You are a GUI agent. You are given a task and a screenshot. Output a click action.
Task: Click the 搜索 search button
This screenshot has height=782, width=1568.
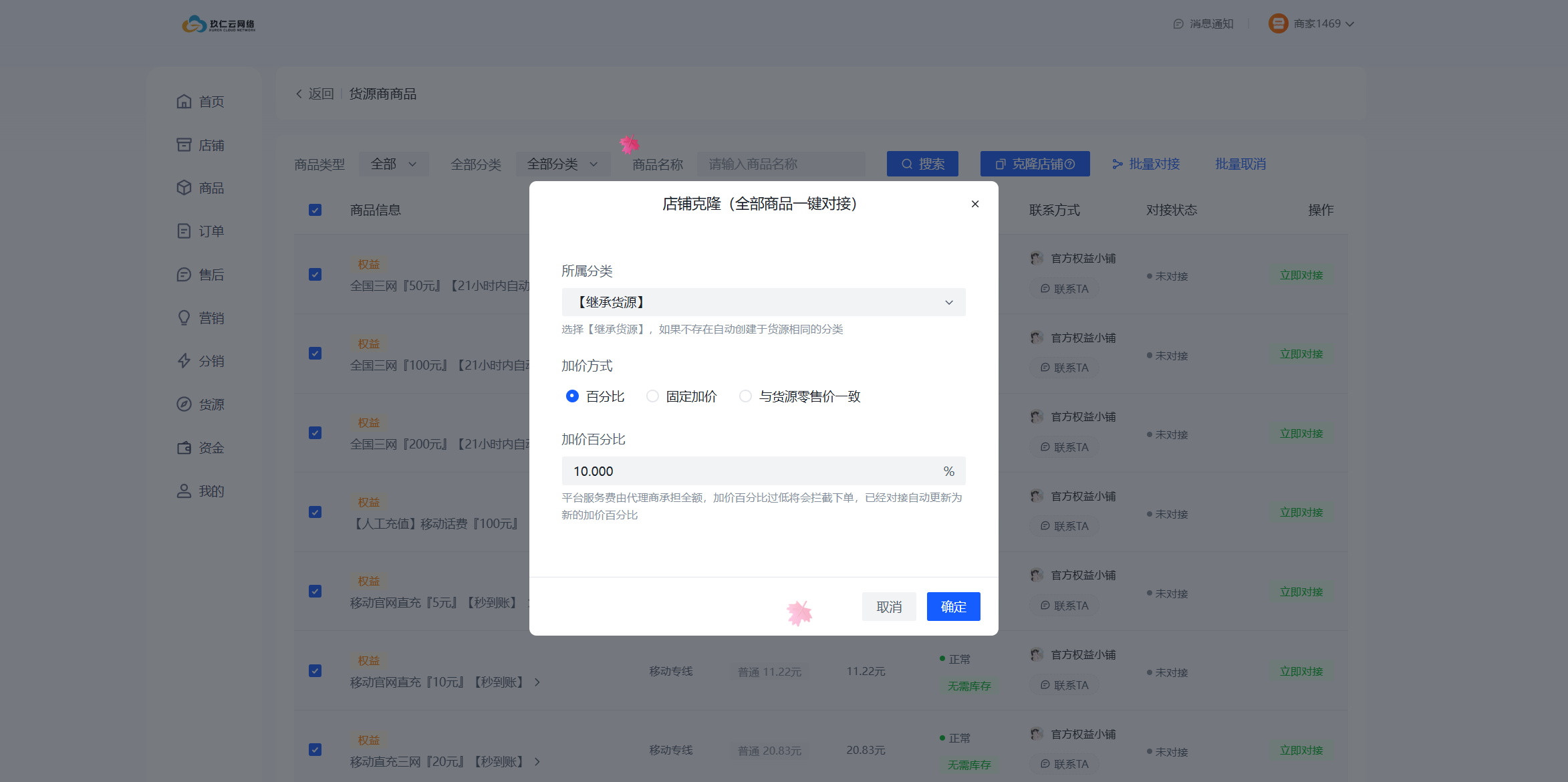[922, 164]
